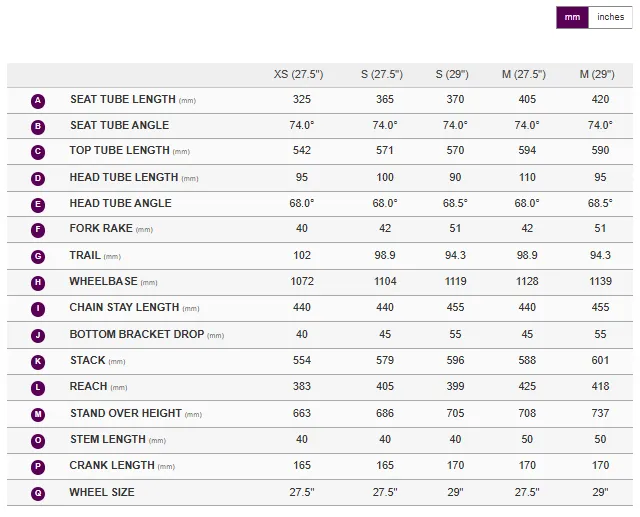The height and width of the screenshot is (517, 640).
Task: Click the F marker for fork rake
Action: click(38, 230)
